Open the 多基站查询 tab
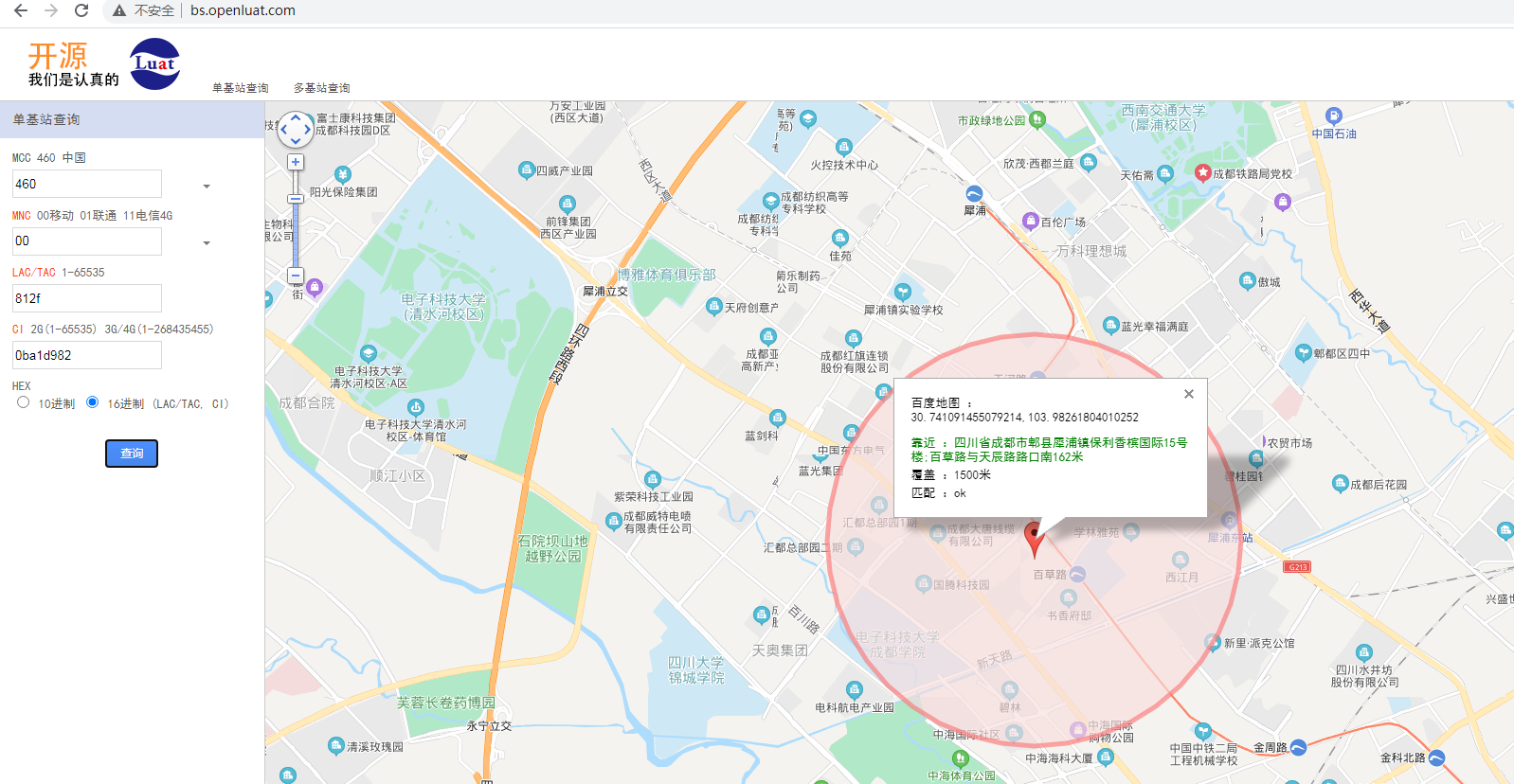Viewport: 1514px width, 784px height. (x=322, y=88)
